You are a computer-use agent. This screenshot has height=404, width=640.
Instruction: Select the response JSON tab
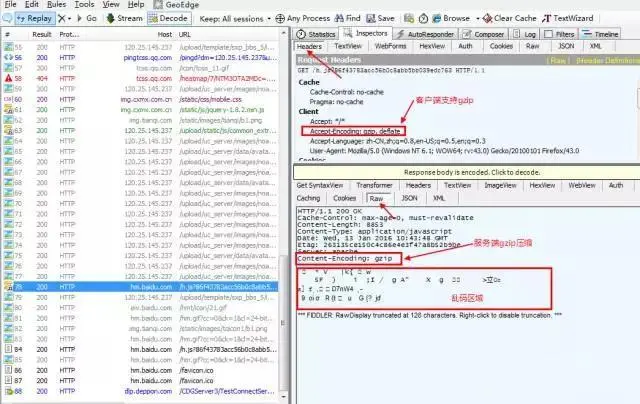[x=409, y=198]
